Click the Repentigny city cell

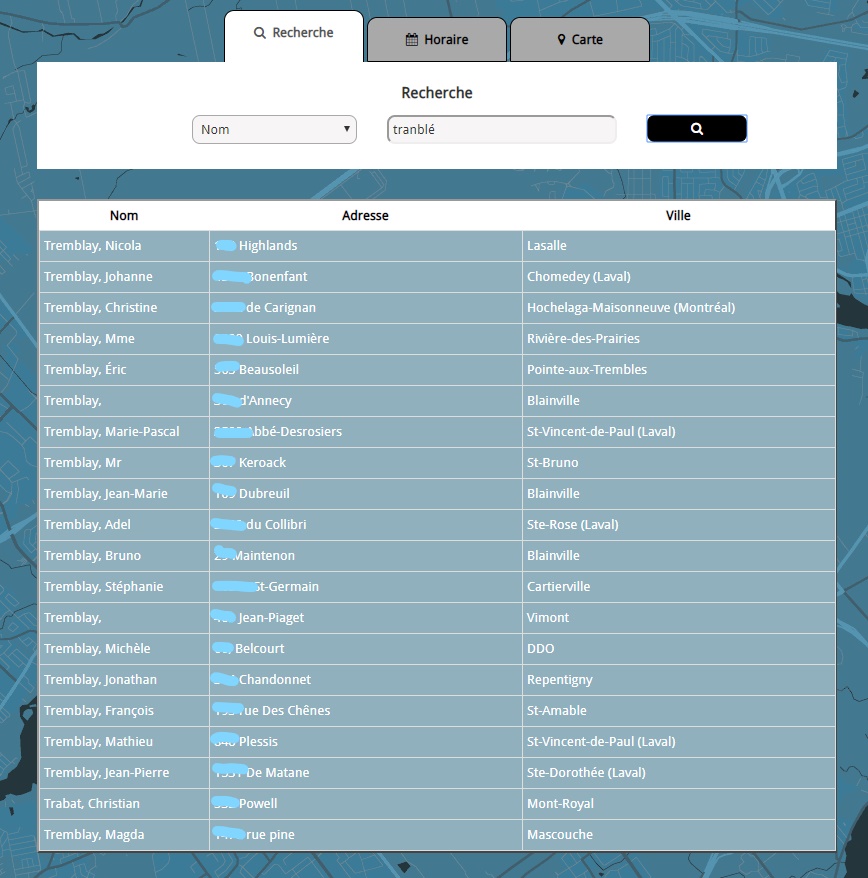(x=560, y=680)
